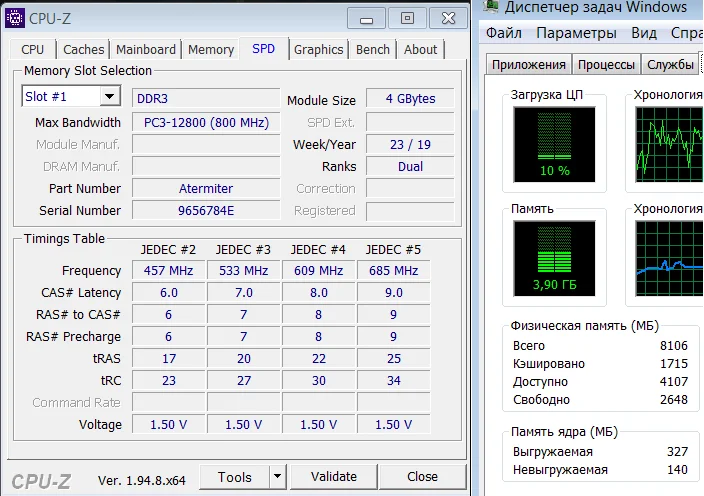Image resolution: width=704 pixels, height=496 pixels.
Task: Click the JEDEC #4 frequency 609 MHz
Action: coord(318,271)
